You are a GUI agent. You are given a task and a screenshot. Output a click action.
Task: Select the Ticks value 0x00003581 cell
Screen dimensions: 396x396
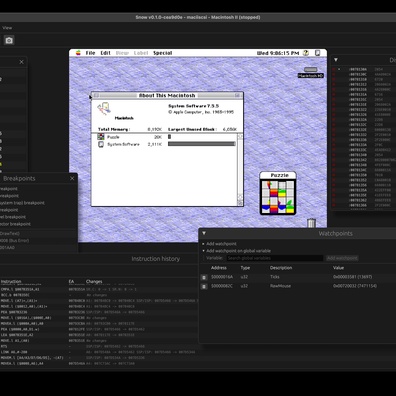[x=353, y=277]
